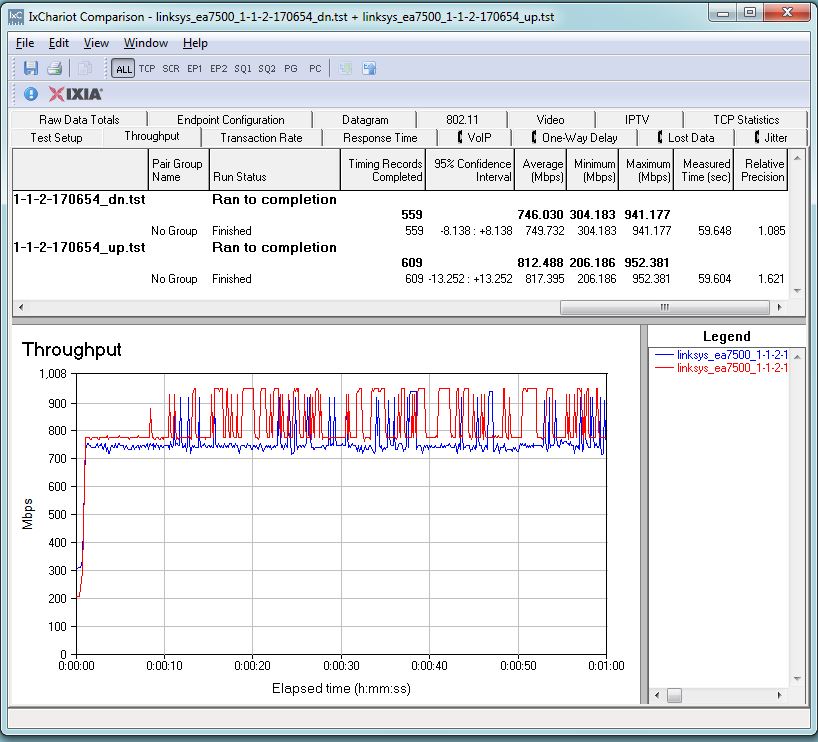Click 95% Confidence Interval column header
Image resolution: width=818 pixels, height=742 pixels.
(x=470, y=170)
